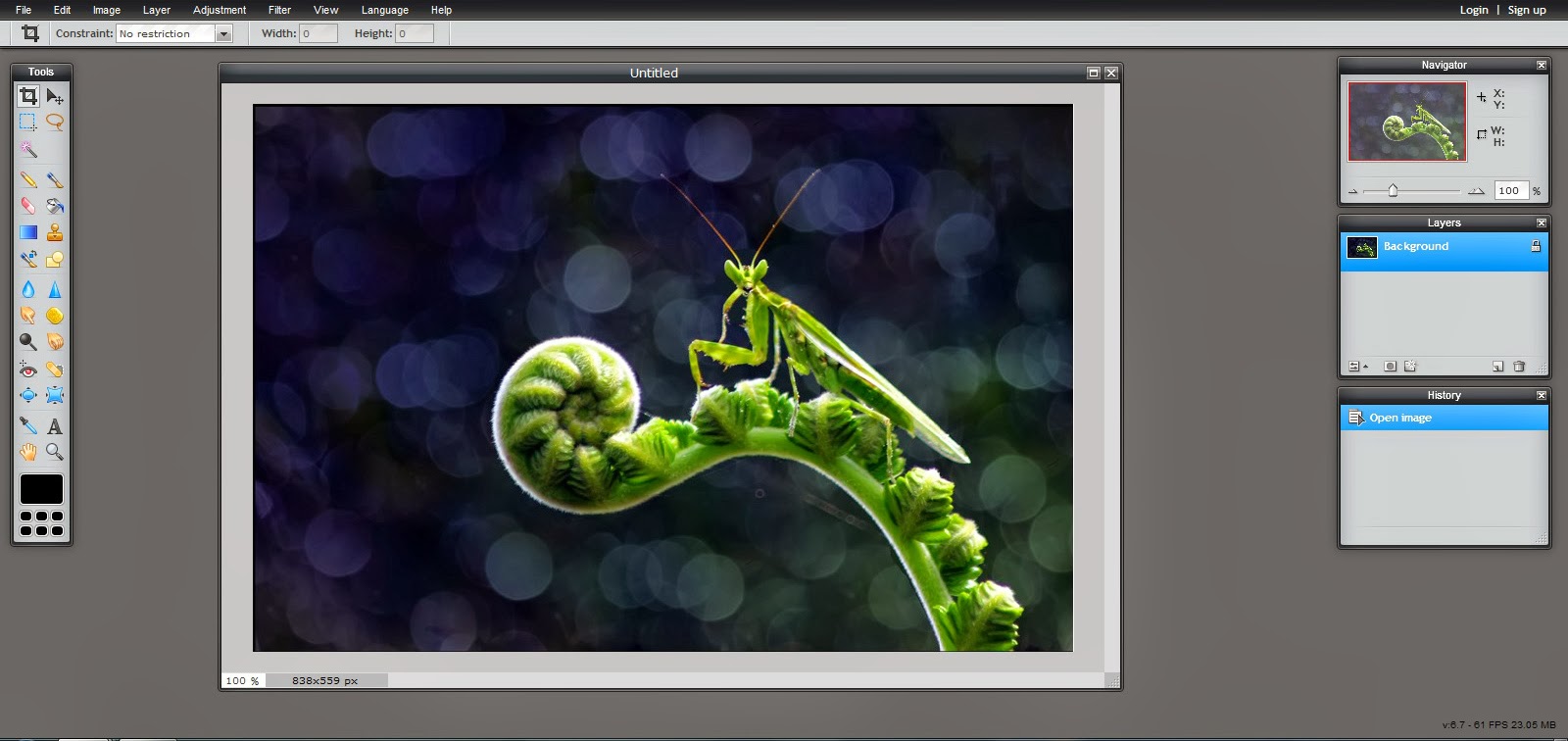This screenshot has width=1568, height=741.
Task: Create a new layer
Action: click(1497, 367)
